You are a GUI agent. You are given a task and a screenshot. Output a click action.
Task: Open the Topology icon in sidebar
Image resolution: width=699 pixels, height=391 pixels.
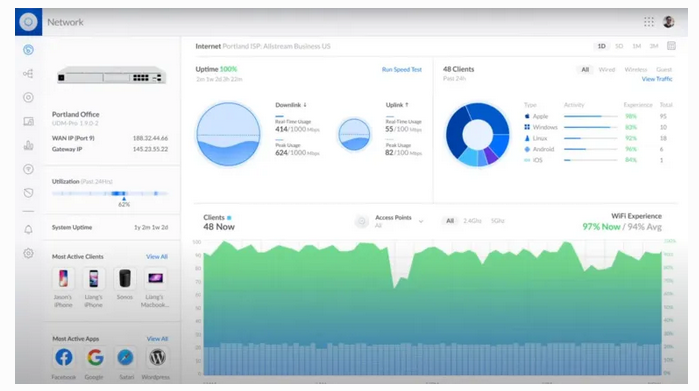point(28,74)
